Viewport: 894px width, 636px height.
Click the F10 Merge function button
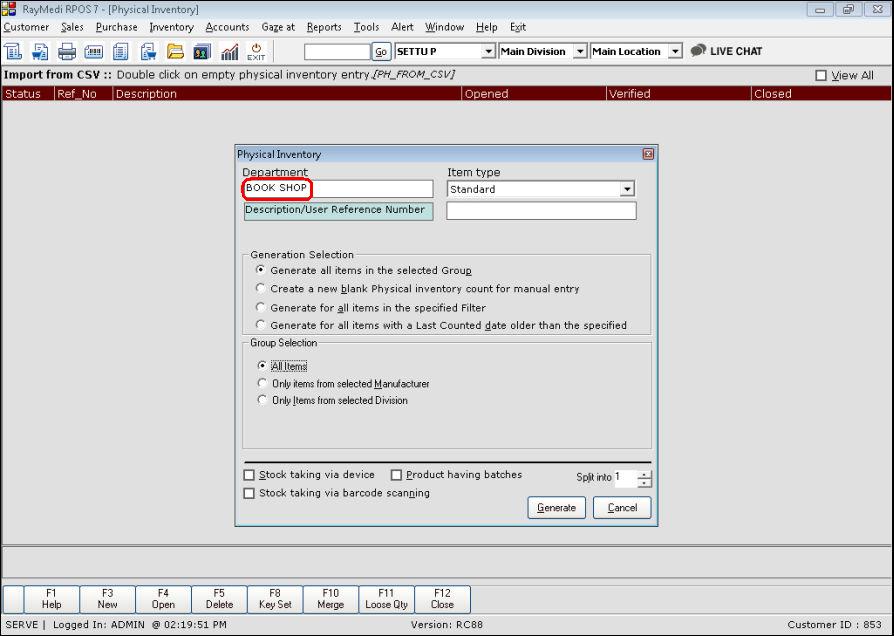(331, 599)
